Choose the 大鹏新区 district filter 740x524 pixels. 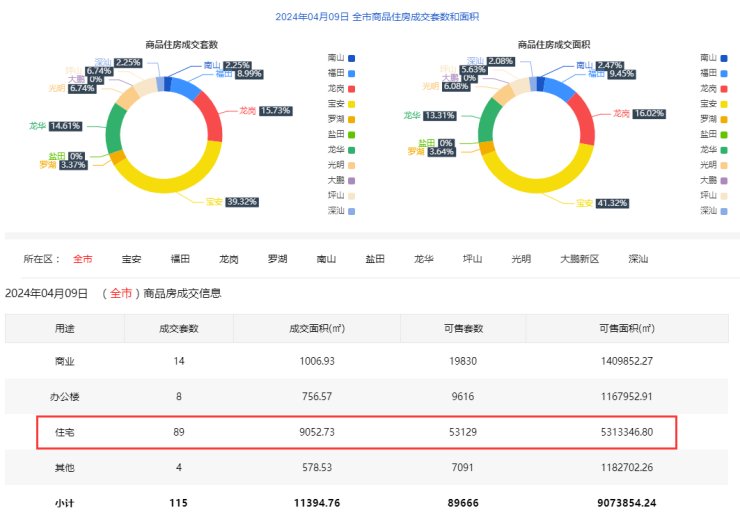[x=579, y=259]
